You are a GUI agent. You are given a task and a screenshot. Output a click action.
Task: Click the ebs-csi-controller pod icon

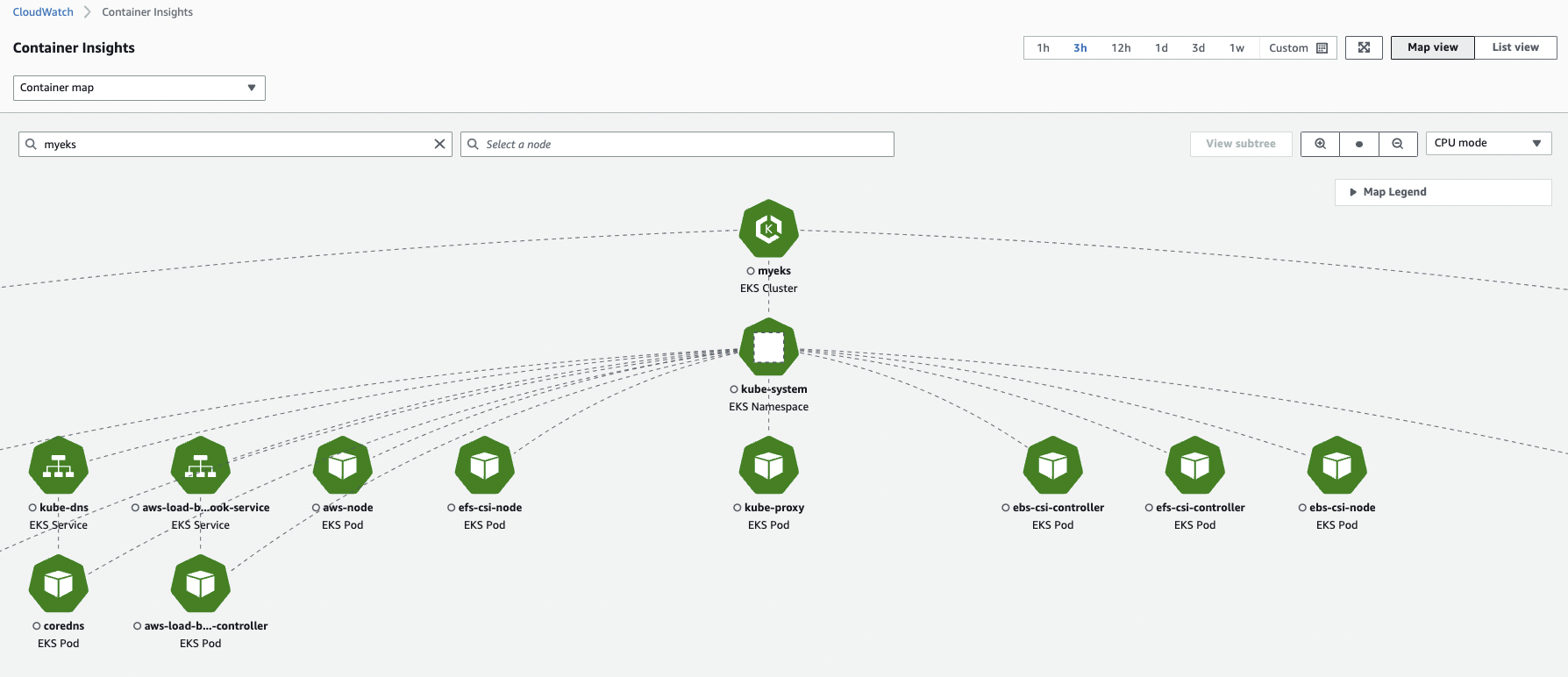pyautogui.click(x=1053, y=467)
